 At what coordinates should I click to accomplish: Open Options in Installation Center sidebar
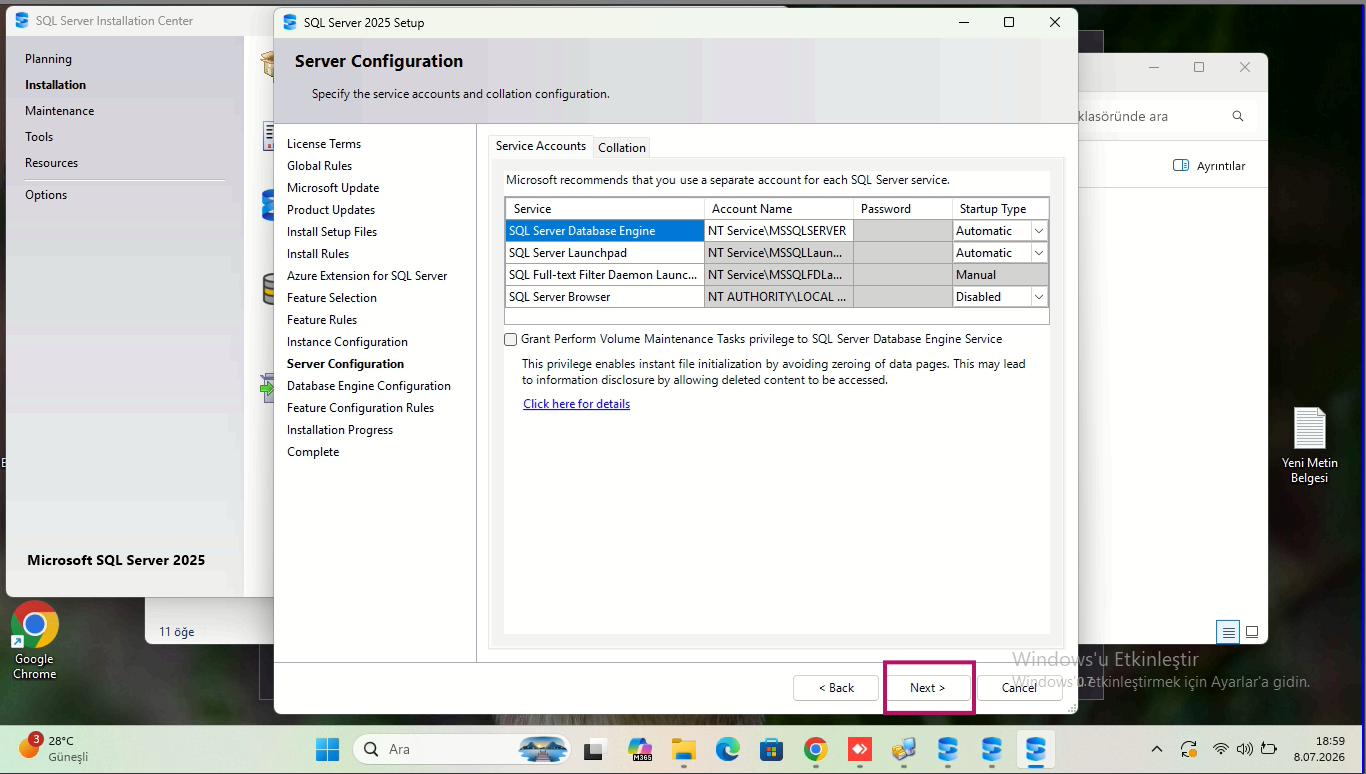[x=46, y=195]
